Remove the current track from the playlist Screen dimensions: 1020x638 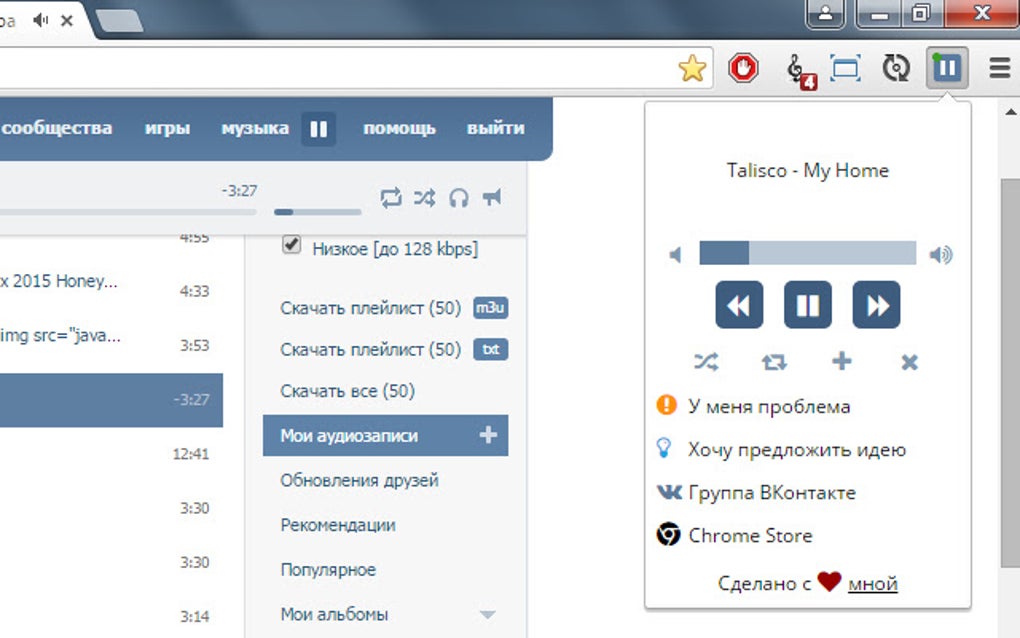click(x=908, y=363)
